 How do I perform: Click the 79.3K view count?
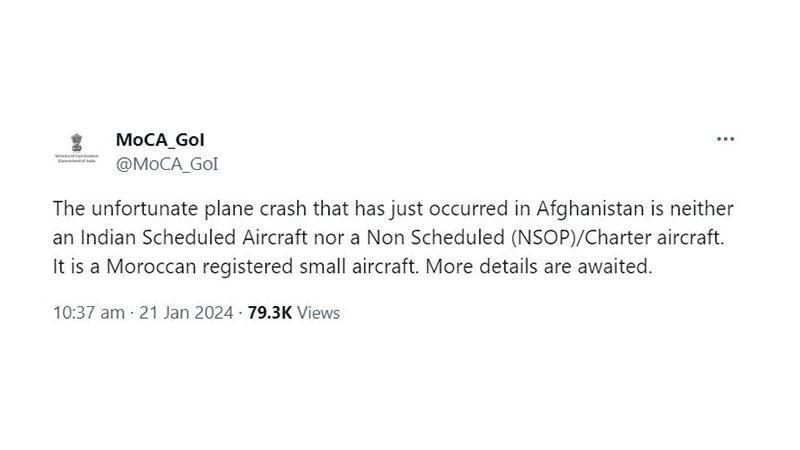pos(269,313)
